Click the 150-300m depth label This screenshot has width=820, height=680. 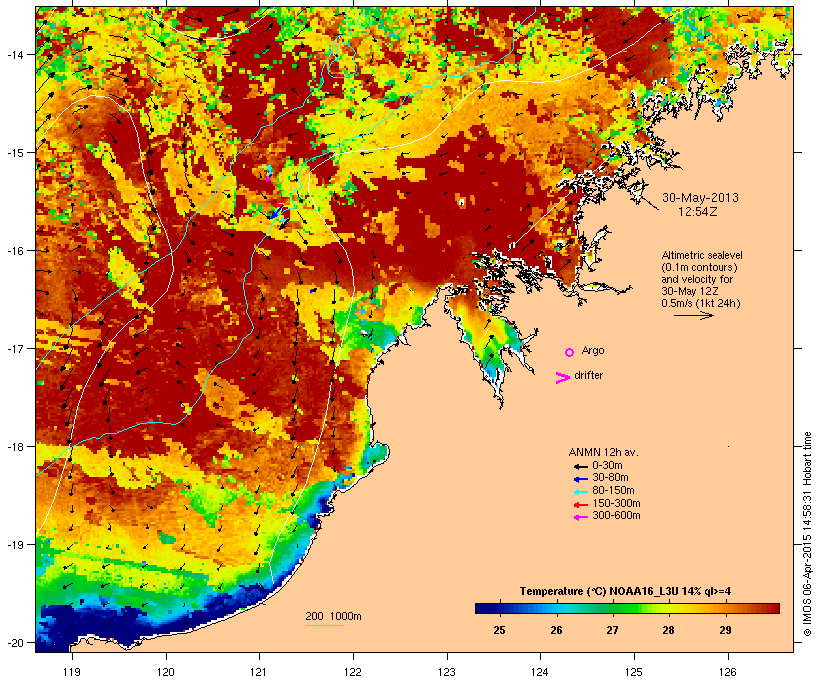point(616,503)
